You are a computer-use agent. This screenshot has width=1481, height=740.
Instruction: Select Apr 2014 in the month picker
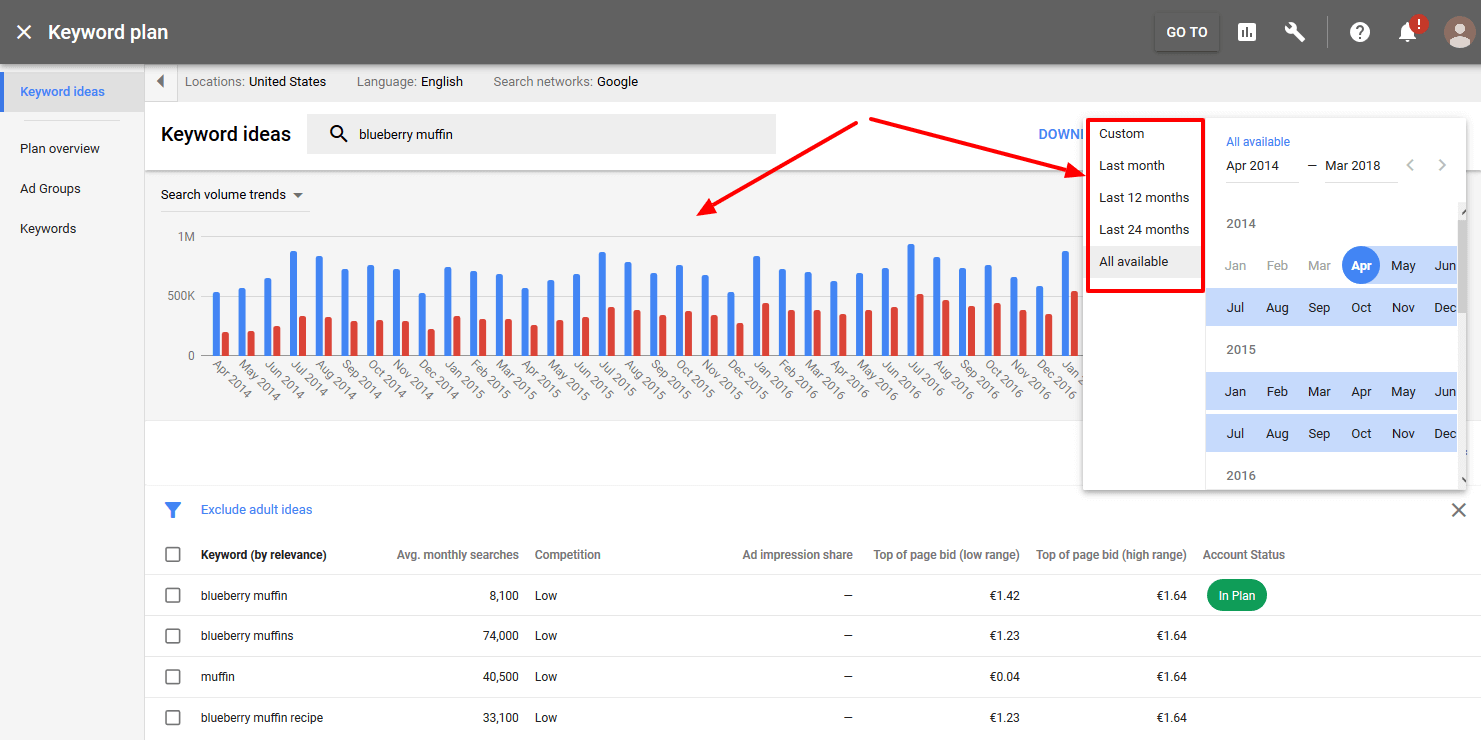point(1361,265)
